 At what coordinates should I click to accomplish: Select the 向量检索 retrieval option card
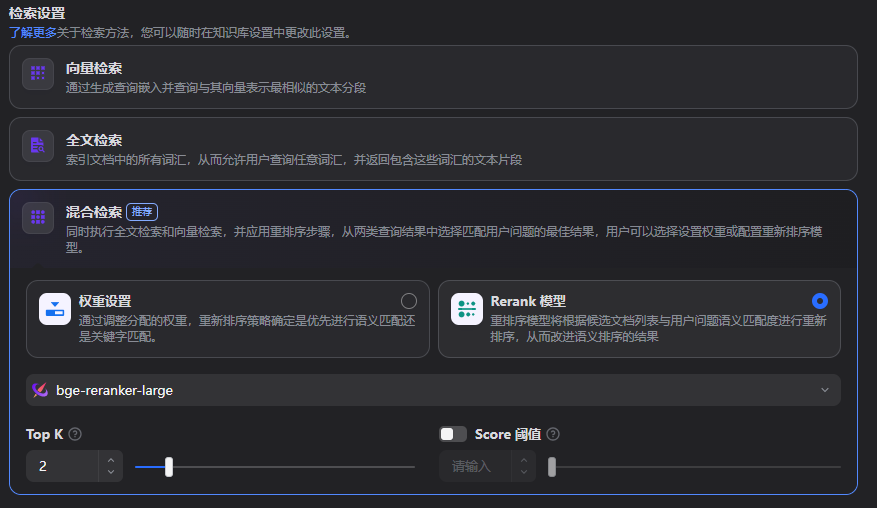tap(433, 77)
